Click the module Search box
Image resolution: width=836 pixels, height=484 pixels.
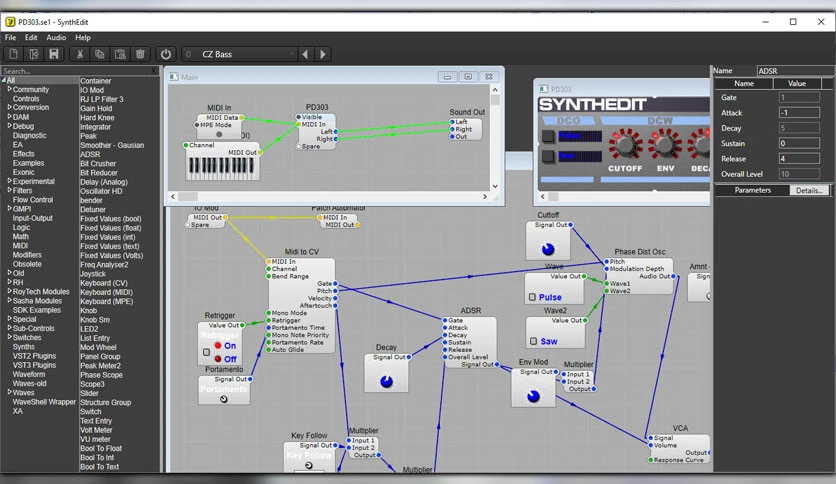click(76, 70)
